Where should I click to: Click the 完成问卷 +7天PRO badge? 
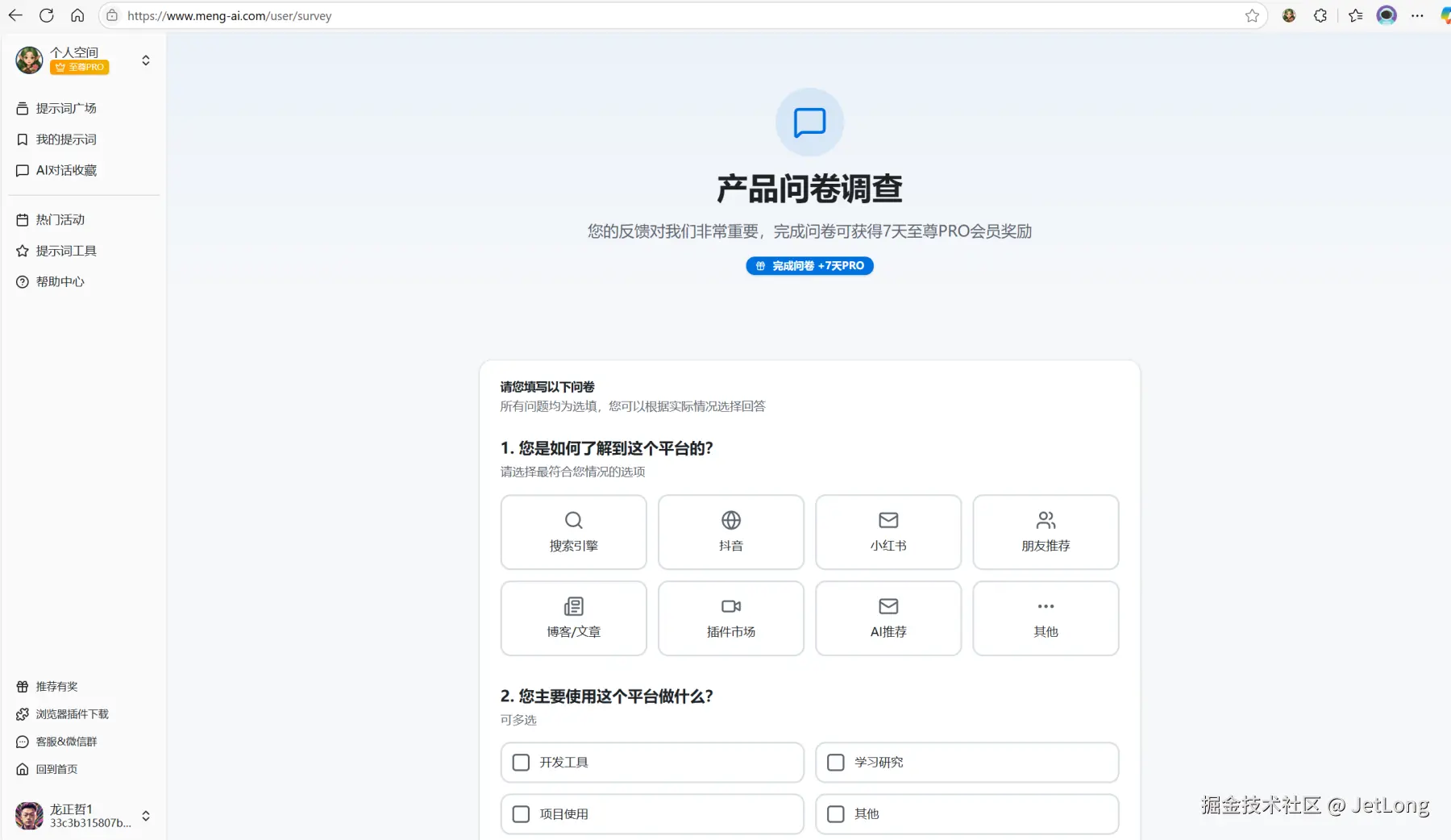click(x=809, y=266)
